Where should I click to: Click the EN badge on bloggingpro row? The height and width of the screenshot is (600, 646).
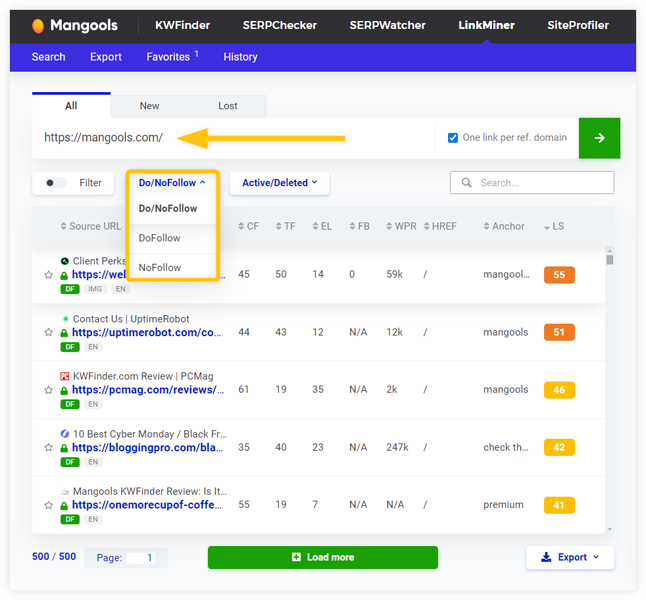(x=94, y=462)
